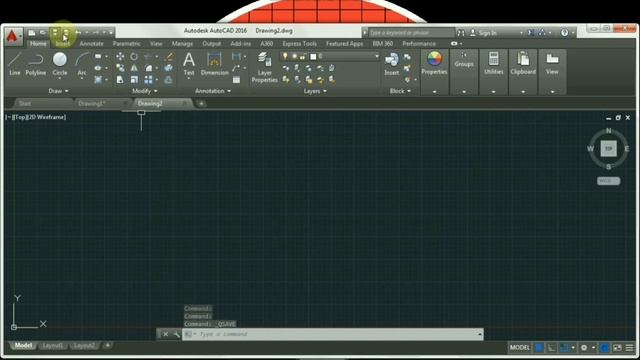The height and width of the screenshot is (360, 640).
Task: Expand the Layers panel
Action: 315,91
